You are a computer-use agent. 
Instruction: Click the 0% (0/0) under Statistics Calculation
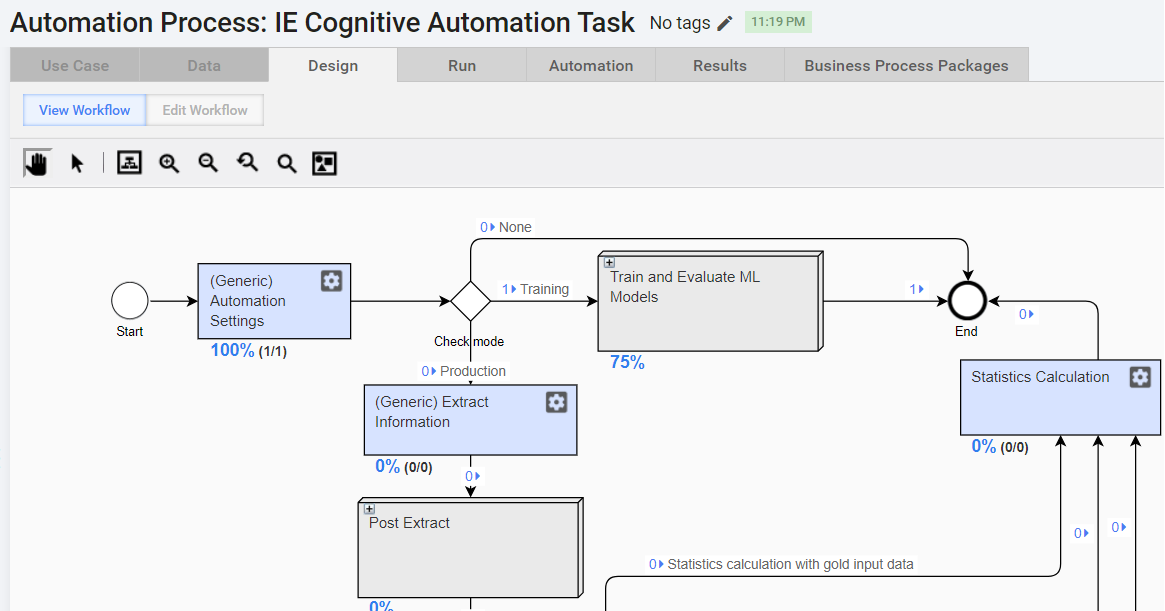(x=1000, y=446)
